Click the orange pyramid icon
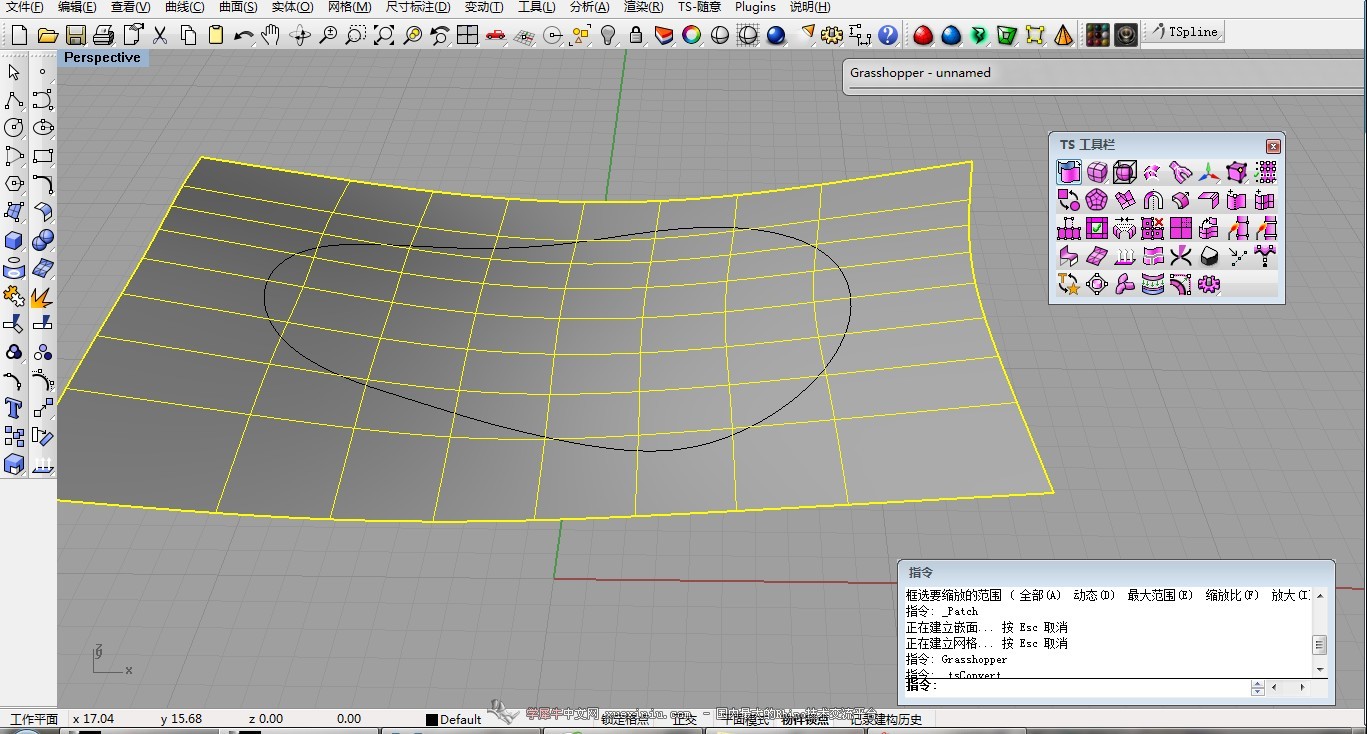 coord(1063,35)
